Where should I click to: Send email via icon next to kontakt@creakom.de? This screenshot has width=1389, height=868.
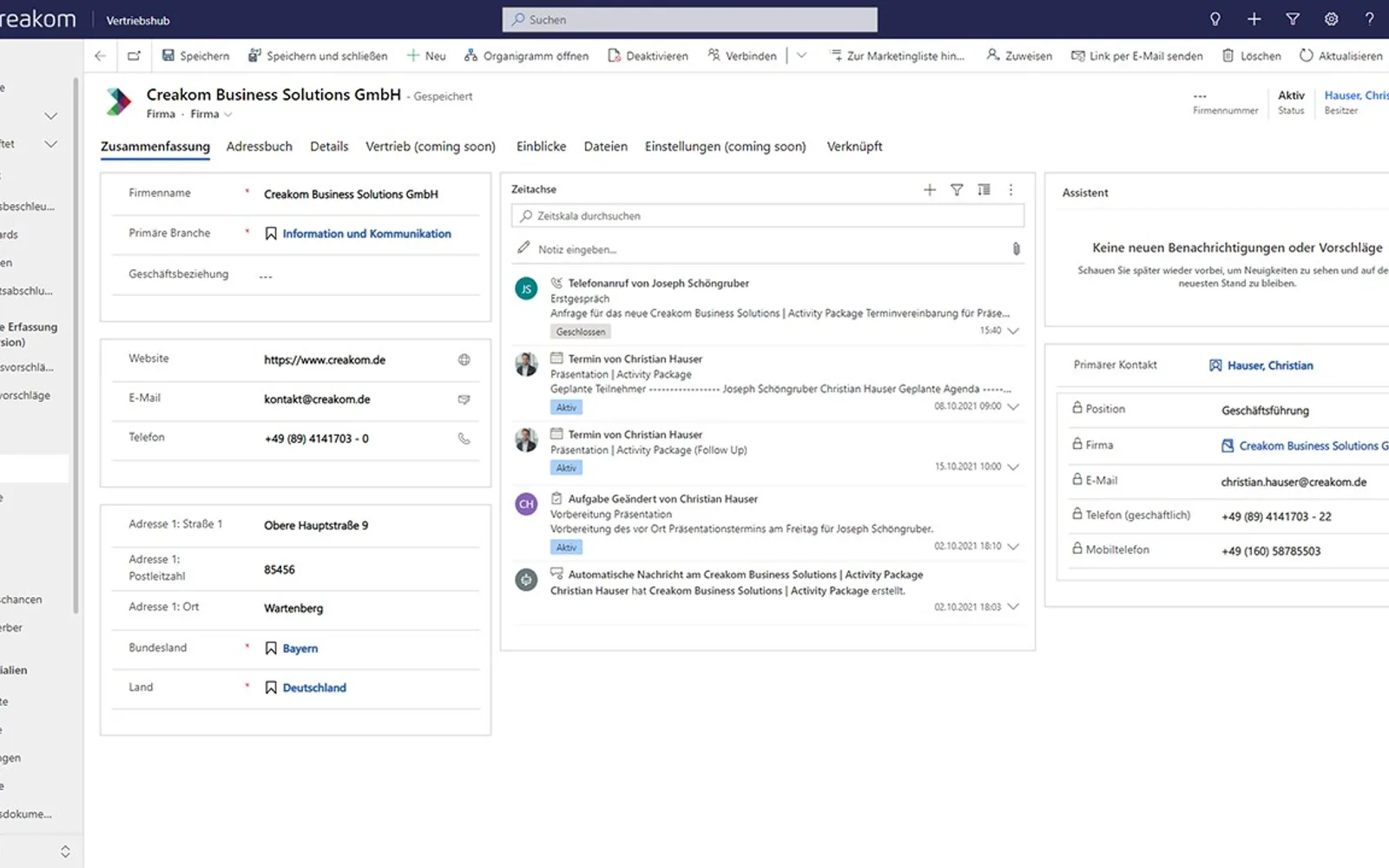point(464,399)
